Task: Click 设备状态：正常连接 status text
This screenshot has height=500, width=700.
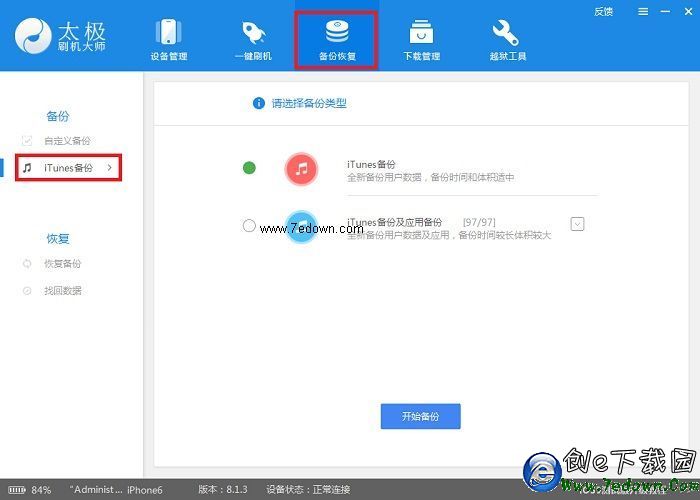Action: 308,490
